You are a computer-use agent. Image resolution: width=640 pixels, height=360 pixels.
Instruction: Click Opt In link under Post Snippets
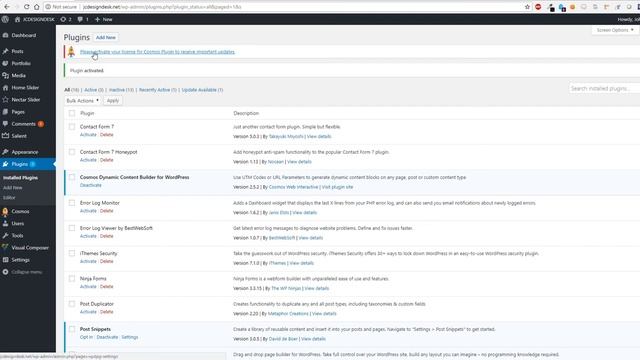click(86, 337)
